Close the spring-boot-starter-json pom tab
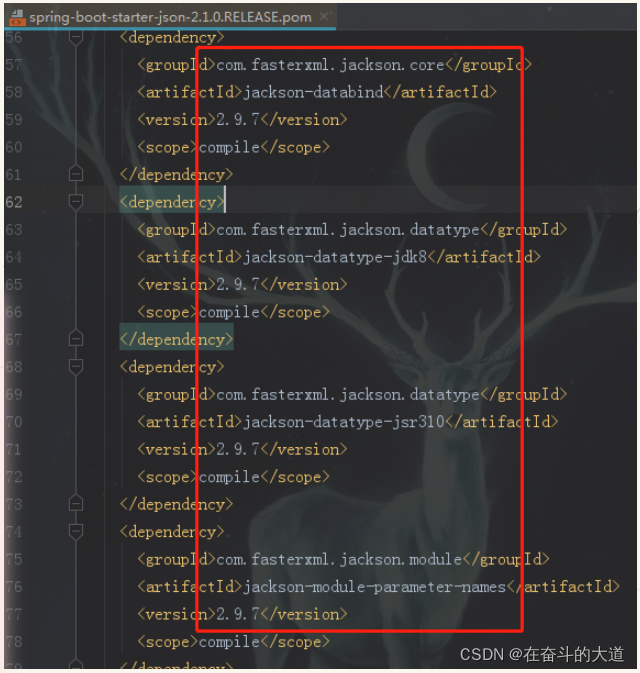 324,16
